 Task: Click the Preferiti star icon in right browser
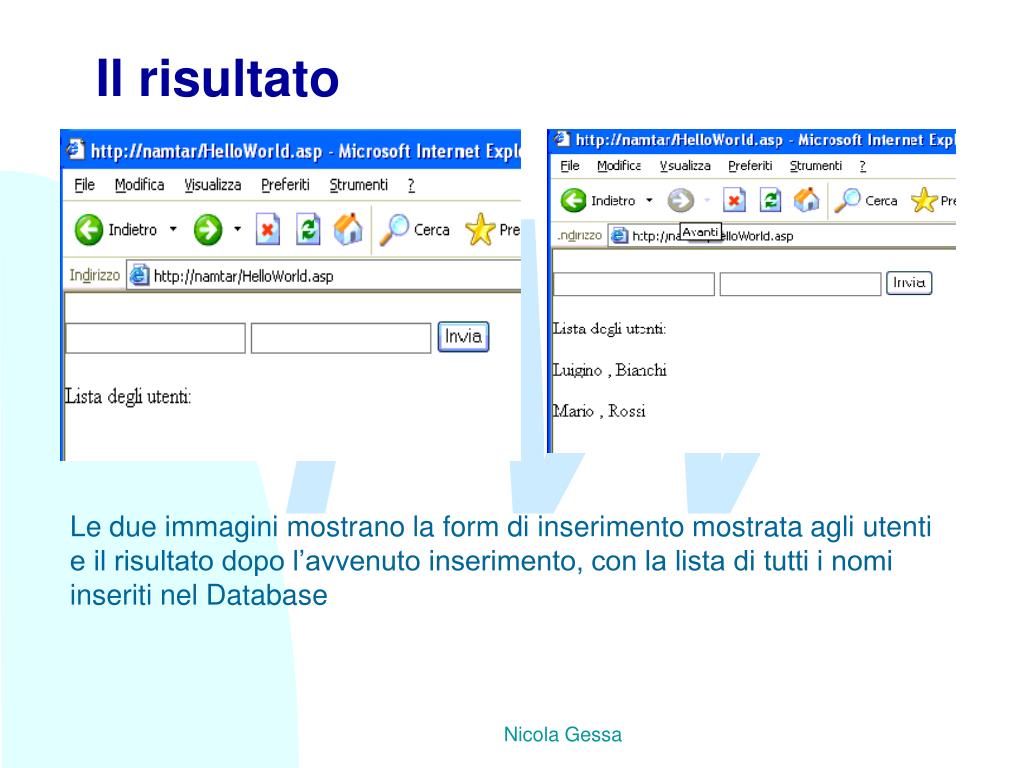click(924, 200)
